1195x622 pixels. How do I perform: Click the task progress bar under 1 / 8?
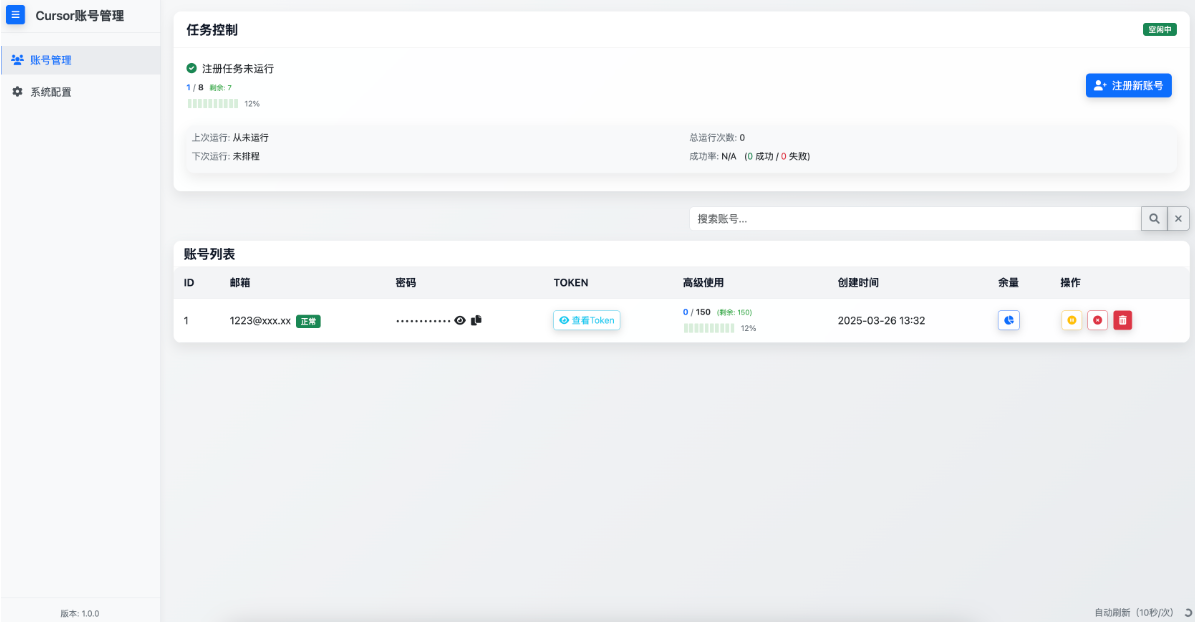[x=213, y=104]
